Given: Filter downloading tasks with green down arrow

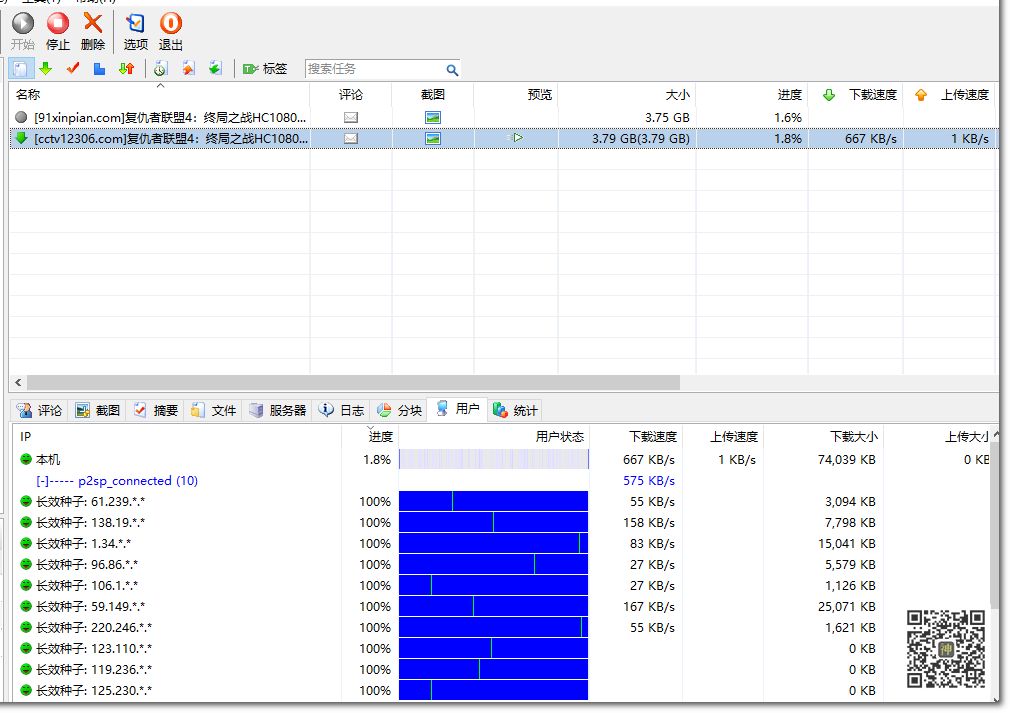Looking at the screenshot, I should click(46, 68).
